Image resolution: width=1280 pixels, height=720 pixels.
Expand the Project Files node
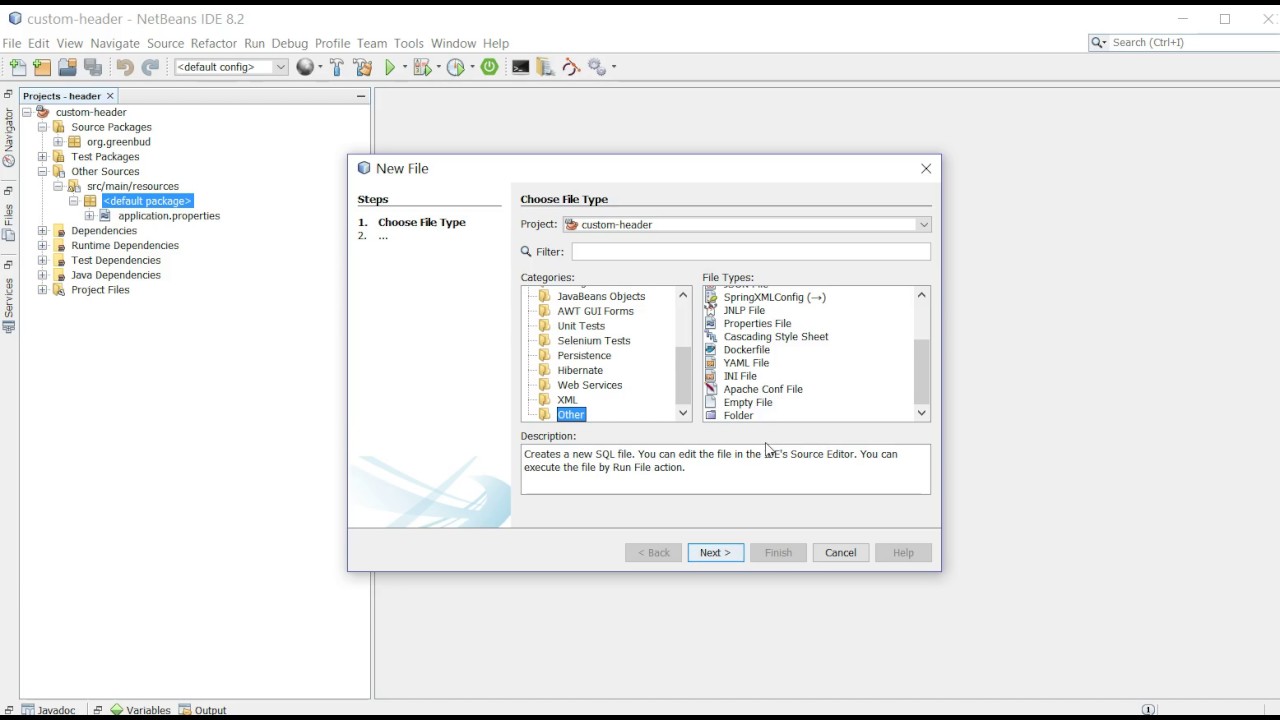coord(42,290)
